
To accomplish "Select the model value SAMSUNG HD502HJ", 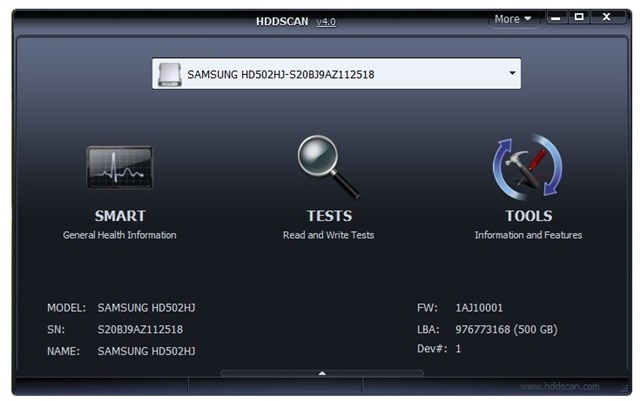I will (147, 307).
